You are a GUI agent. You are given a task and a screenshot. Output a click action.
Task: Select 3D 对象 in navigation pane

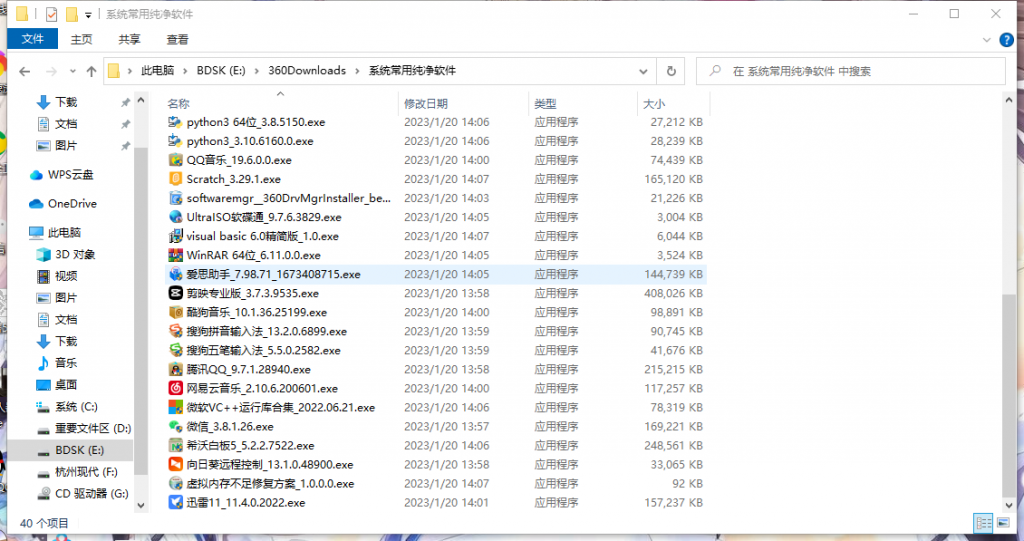point(66,254)
